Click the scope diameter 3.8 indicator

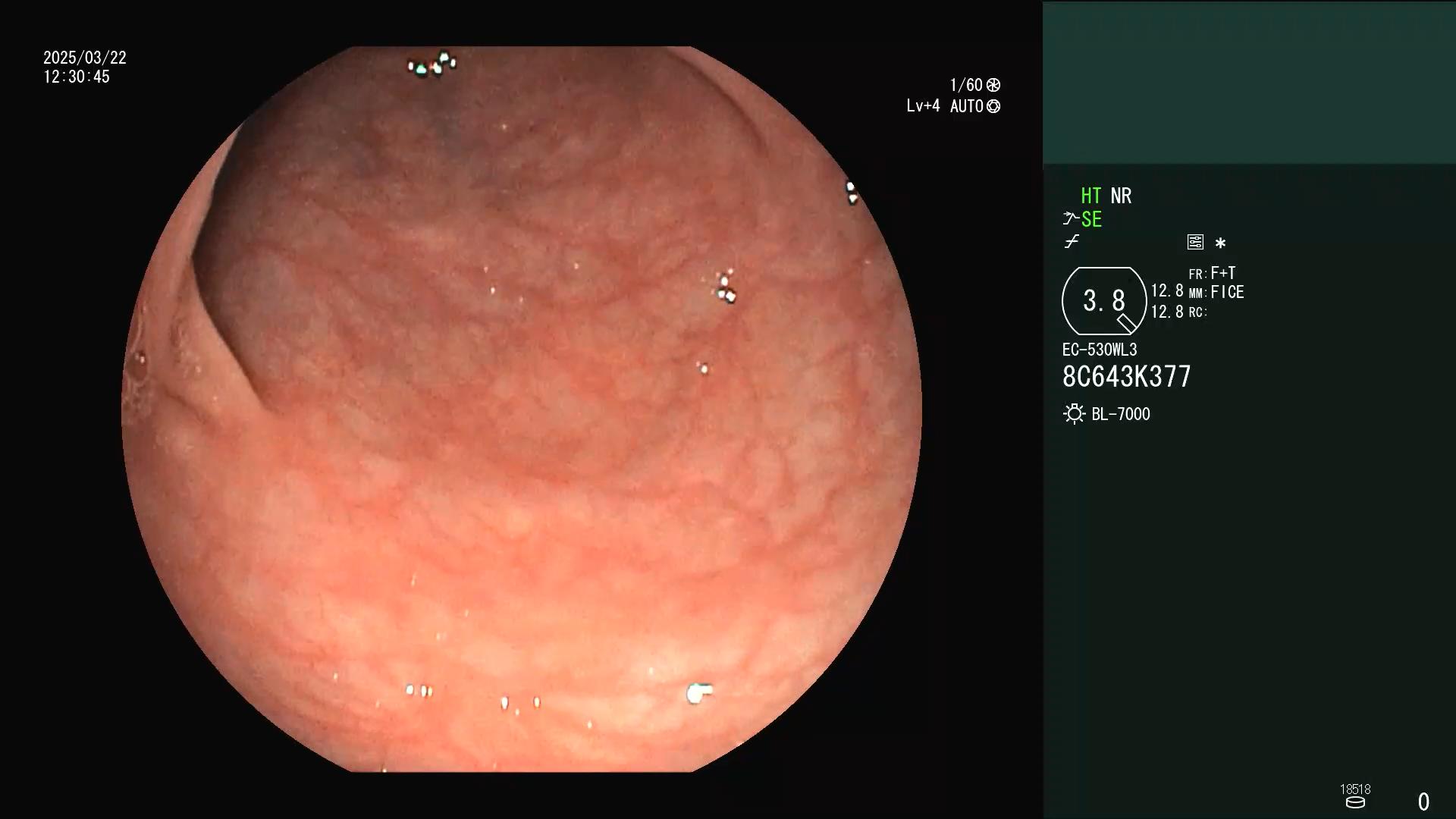click(1104, 301)
